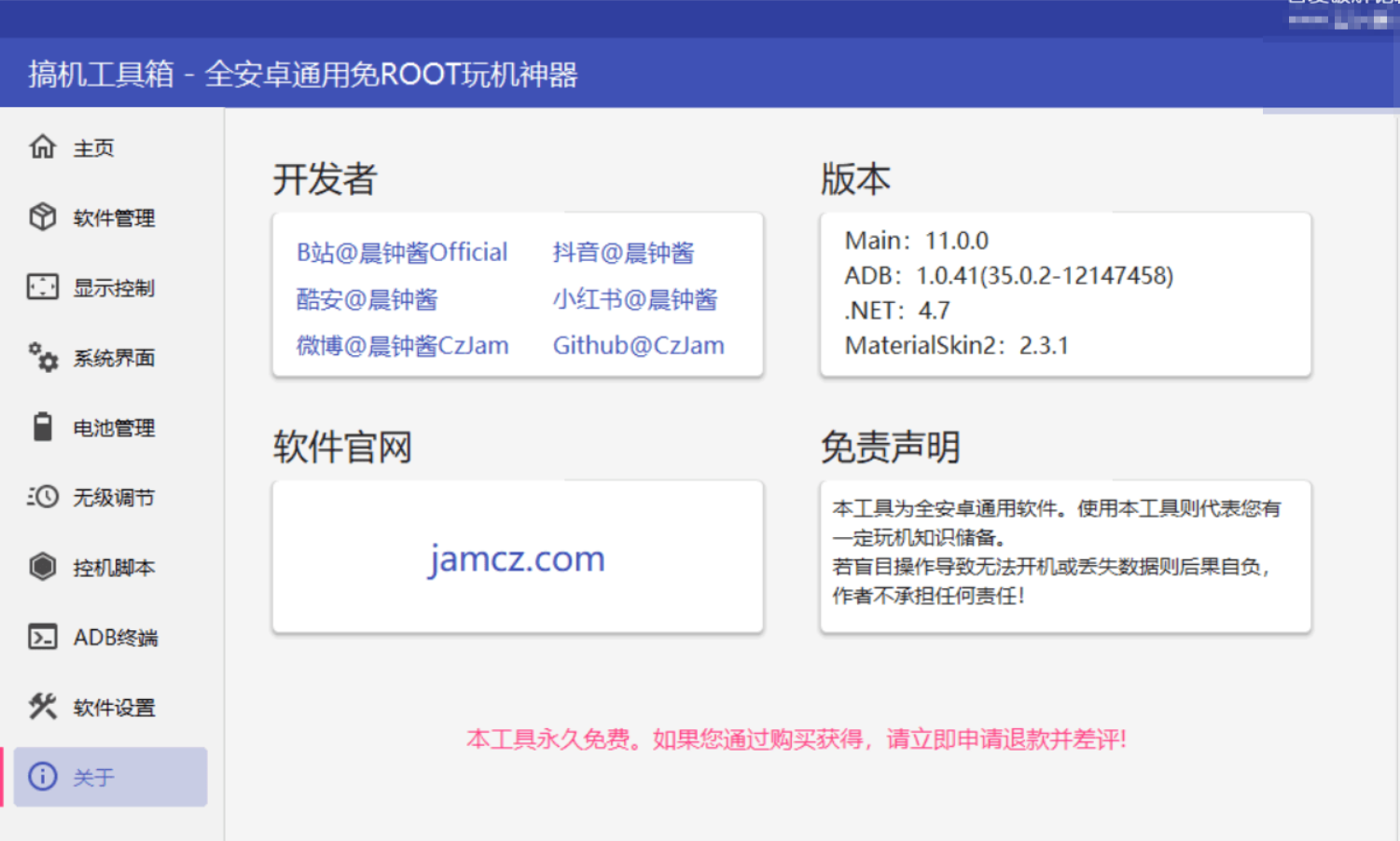This screenshot has width=1400, height=841.
Task: Click the terminal icon for ADB终端
Action: point(42,637)
